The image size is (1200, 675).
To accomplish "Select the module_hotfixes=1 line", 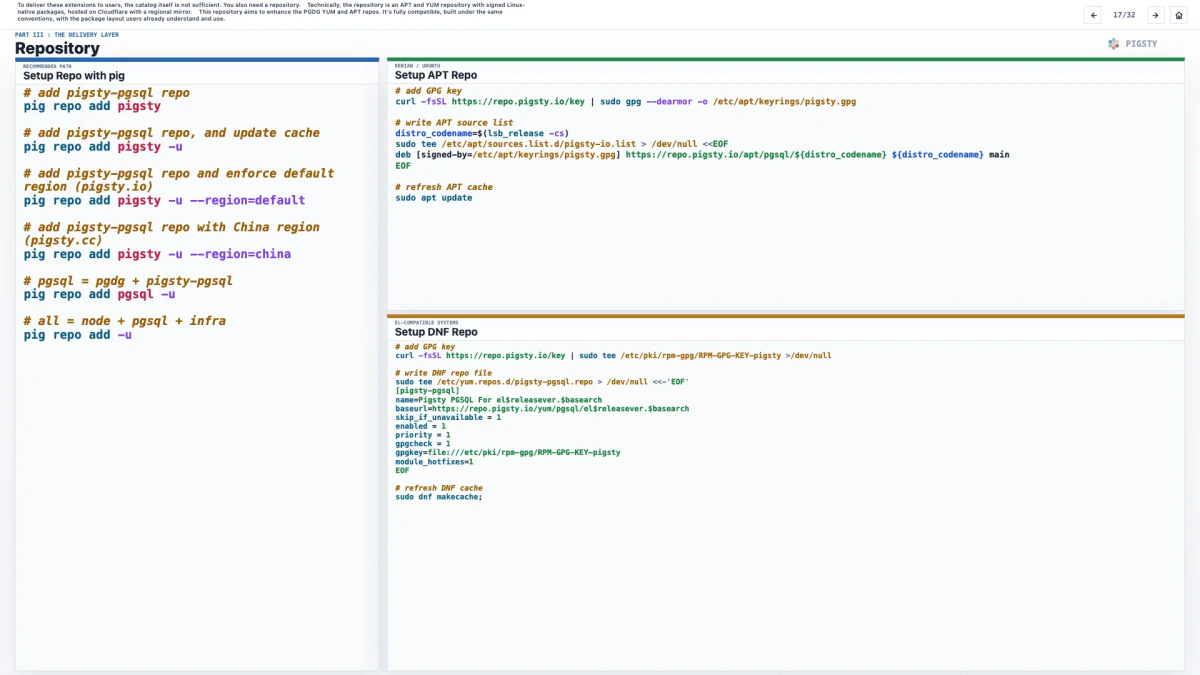I will tap(434, 461).
